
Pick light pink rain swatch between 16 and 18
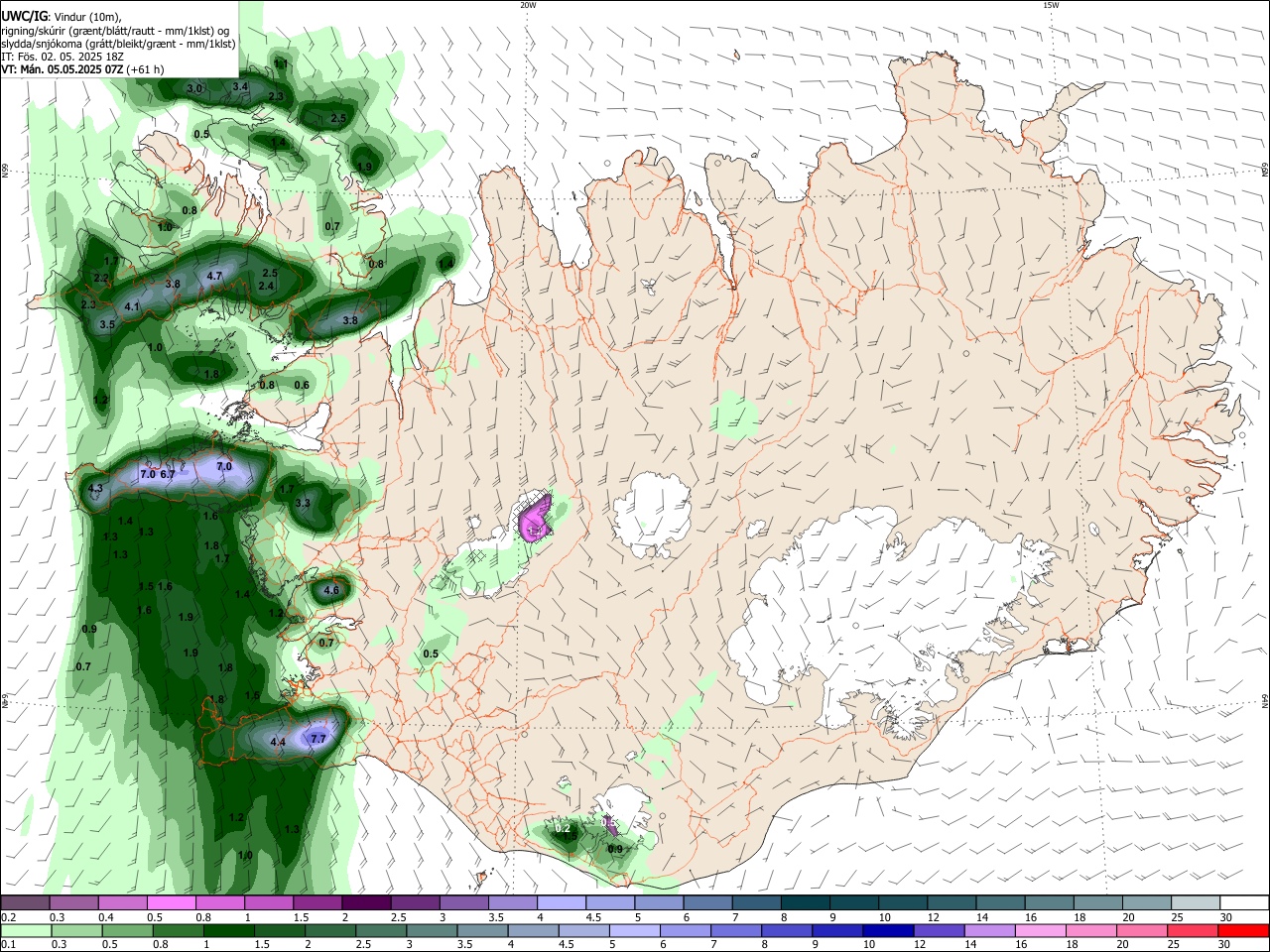pos(1041,930)
